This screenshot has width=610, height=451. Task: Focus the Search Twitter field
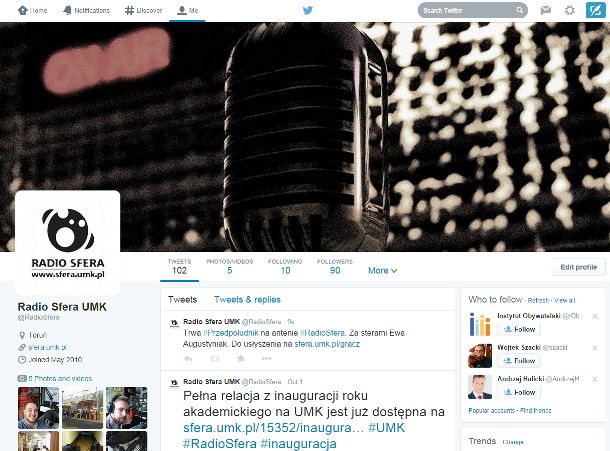point(473,11)
